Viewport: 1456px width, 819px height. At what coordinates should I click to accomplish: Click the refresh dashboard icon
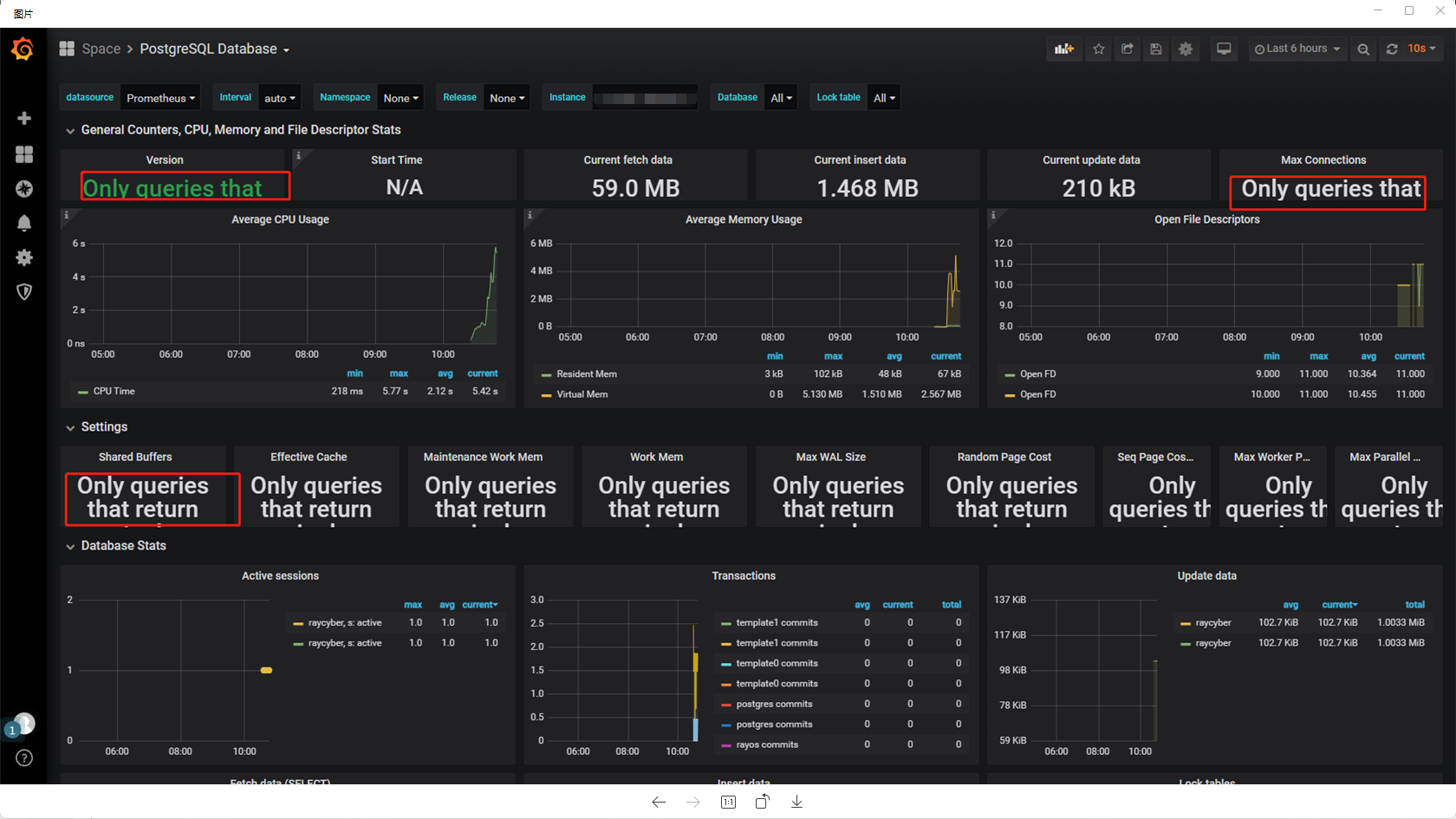point(1392,49)
